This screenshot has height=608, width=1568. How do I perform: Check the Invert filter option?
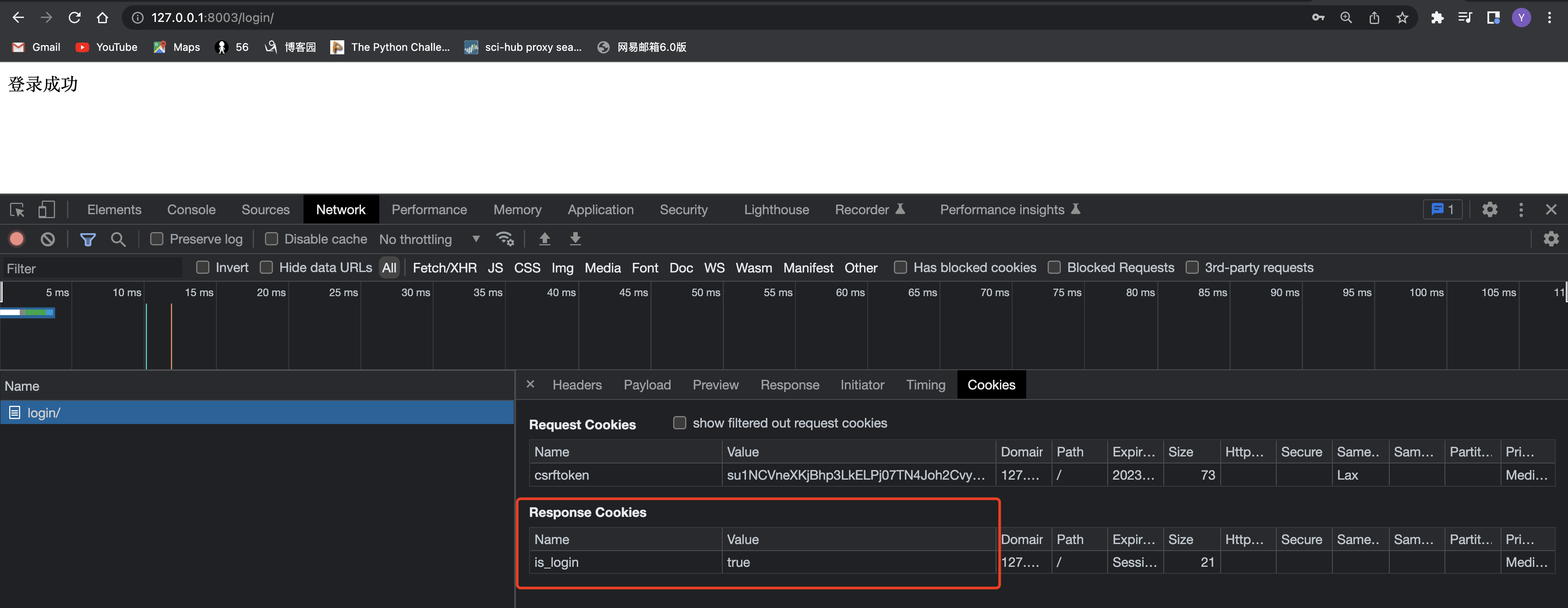click(203, 268)
